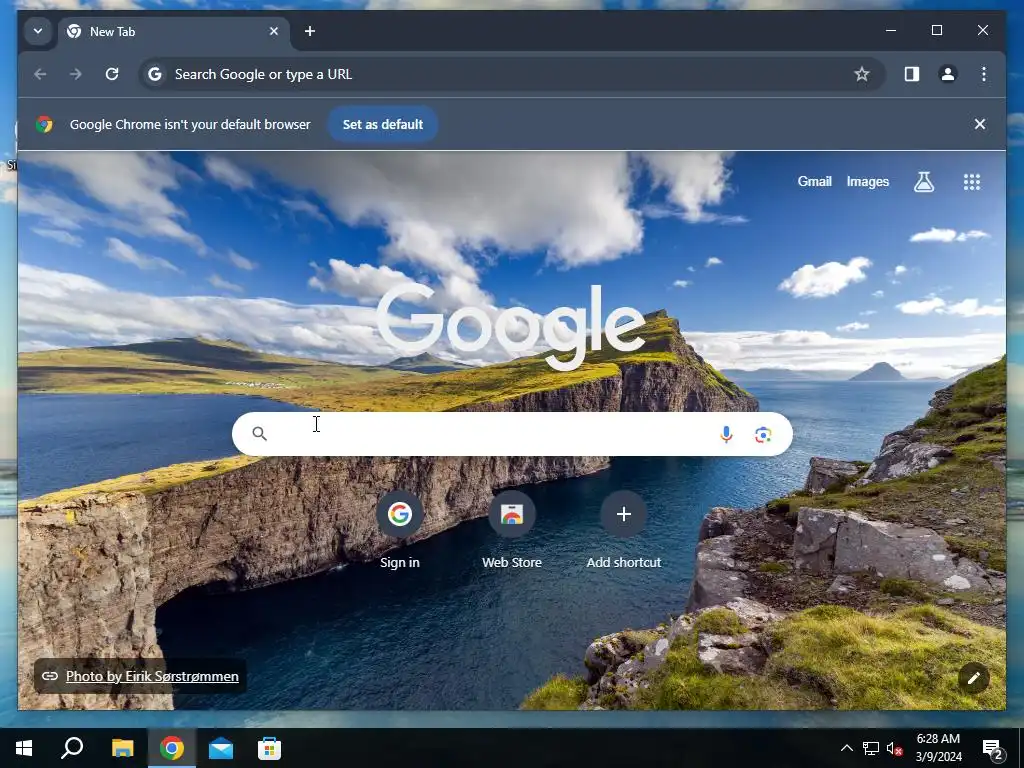The width and height of the screenshot is (1024, 768).
Task: Search by image with Google Lens
Action: pos(763,434)
